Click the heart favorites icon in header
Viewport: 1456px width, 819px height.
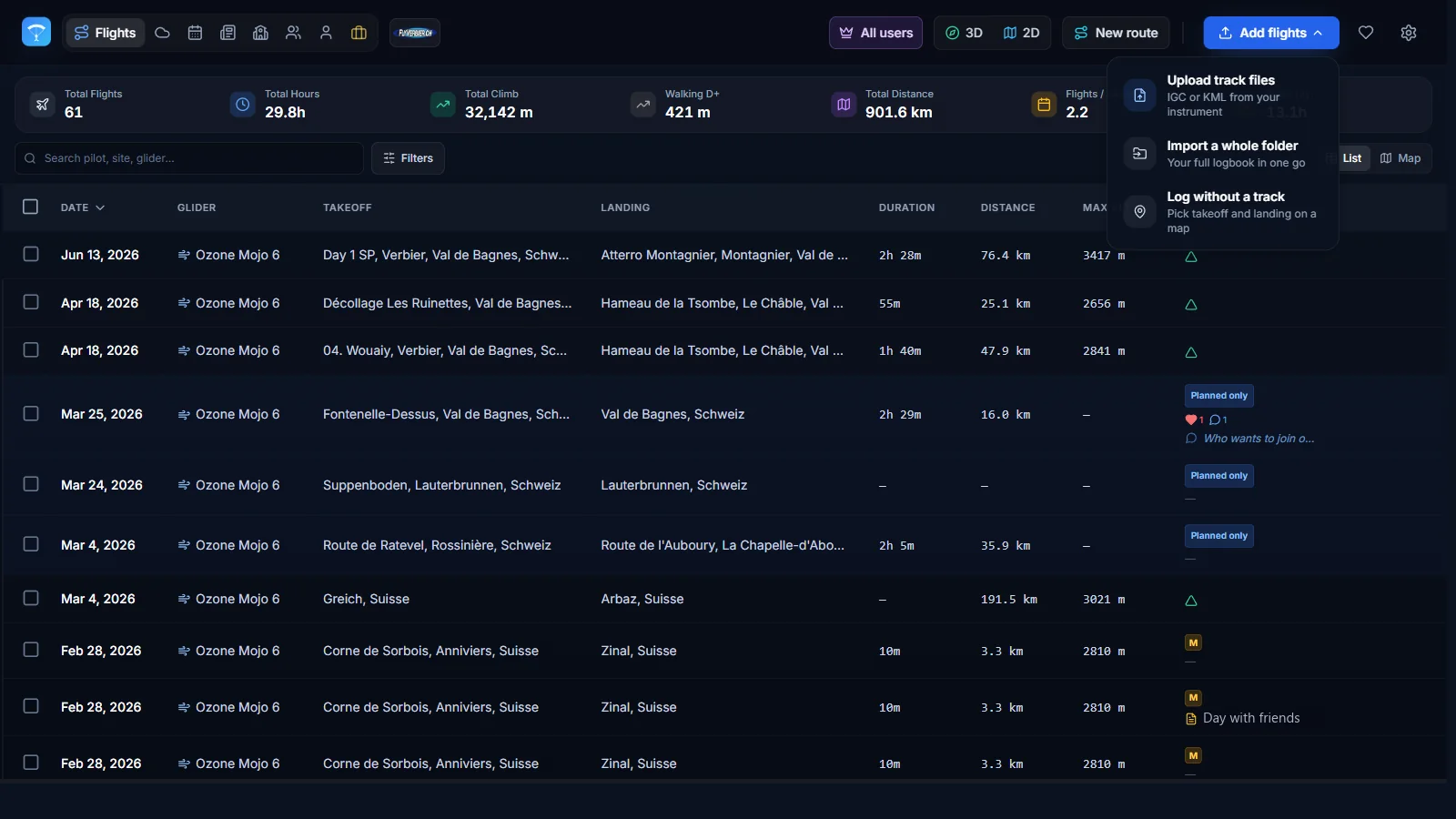[x=1366, y=33]
